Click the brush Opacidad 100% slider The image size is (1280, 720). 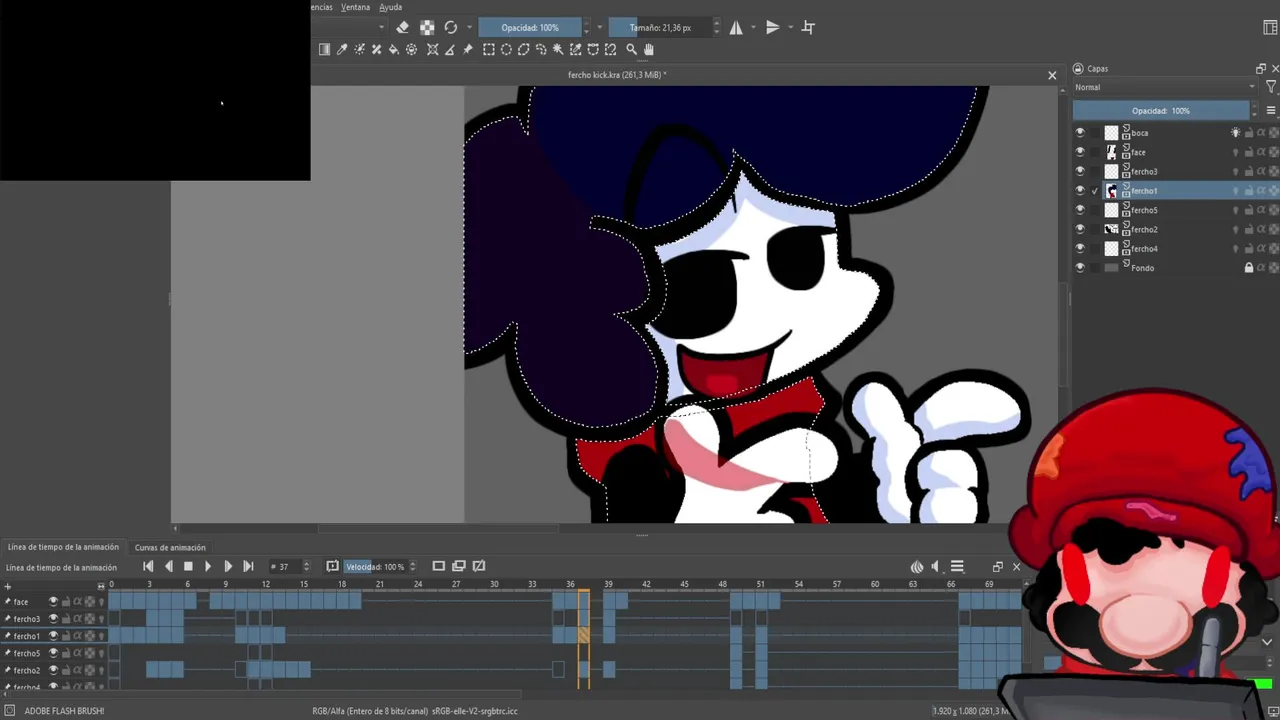tap(531, 28)
